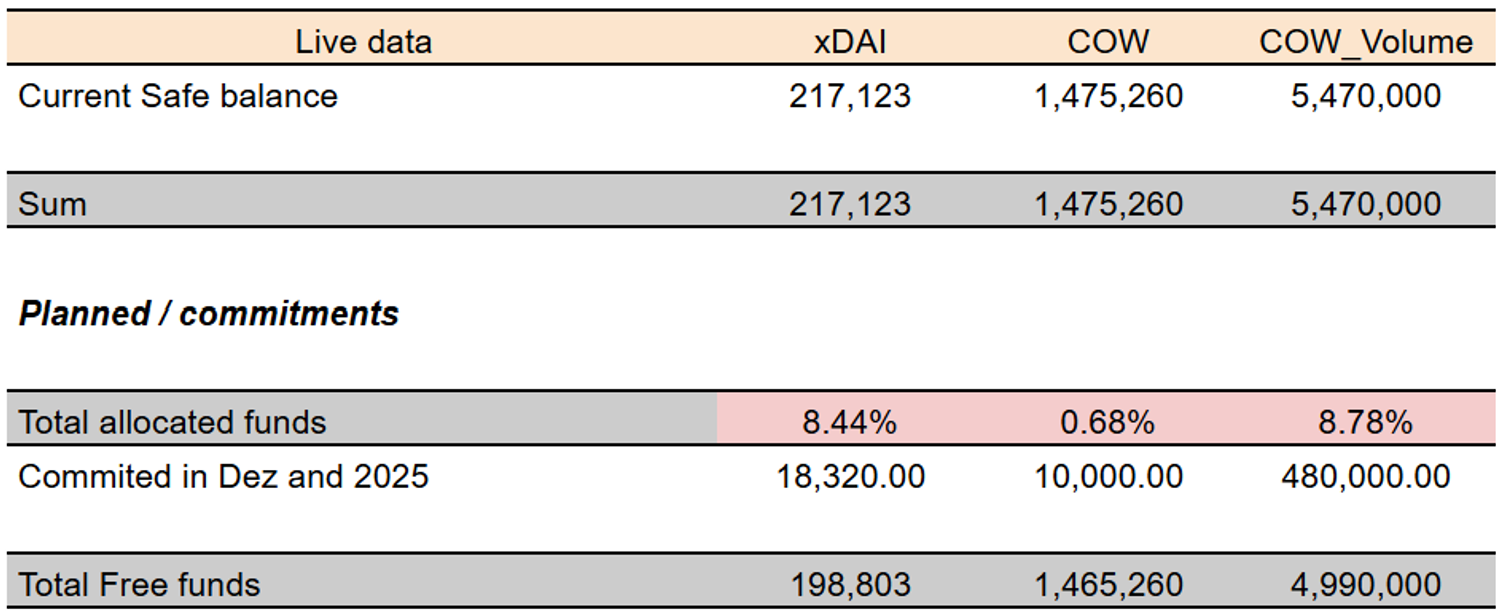This screenshot has height=615, width=1500.
Task: Click the 18,320.00 committed xDAI value
Action: point(850,476)
